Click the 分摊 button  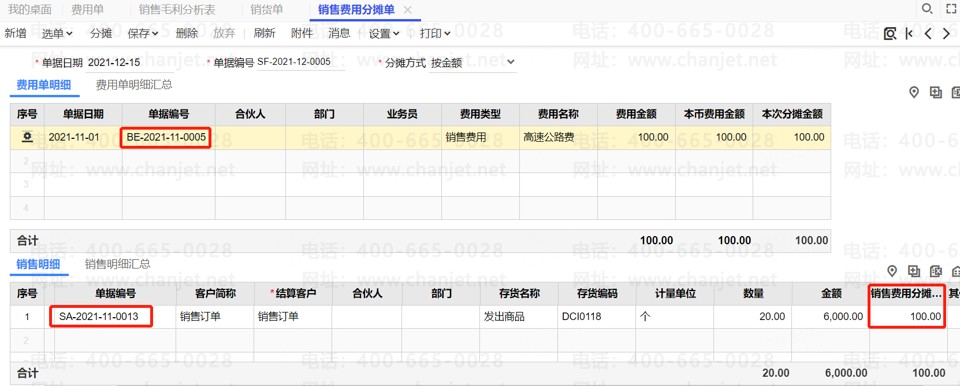(101, 34)
